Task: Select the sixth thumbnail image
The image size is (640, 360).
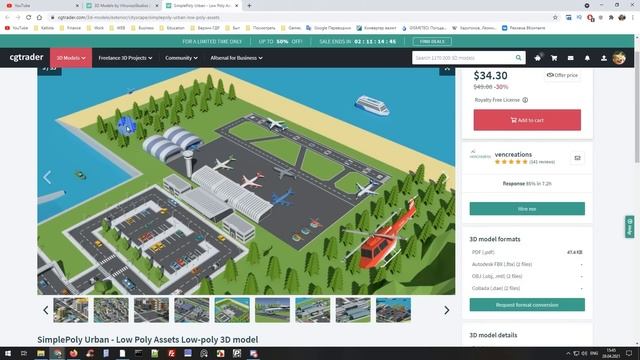Action: (273, 310)
